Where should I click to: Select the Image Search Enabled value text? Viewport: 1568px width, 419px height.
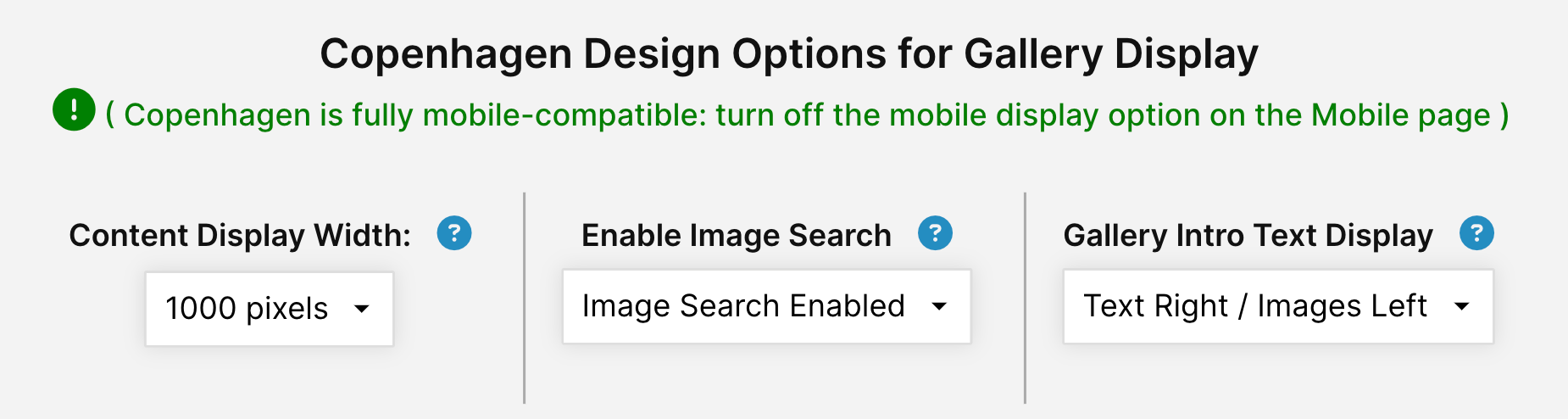pos(743,306)
